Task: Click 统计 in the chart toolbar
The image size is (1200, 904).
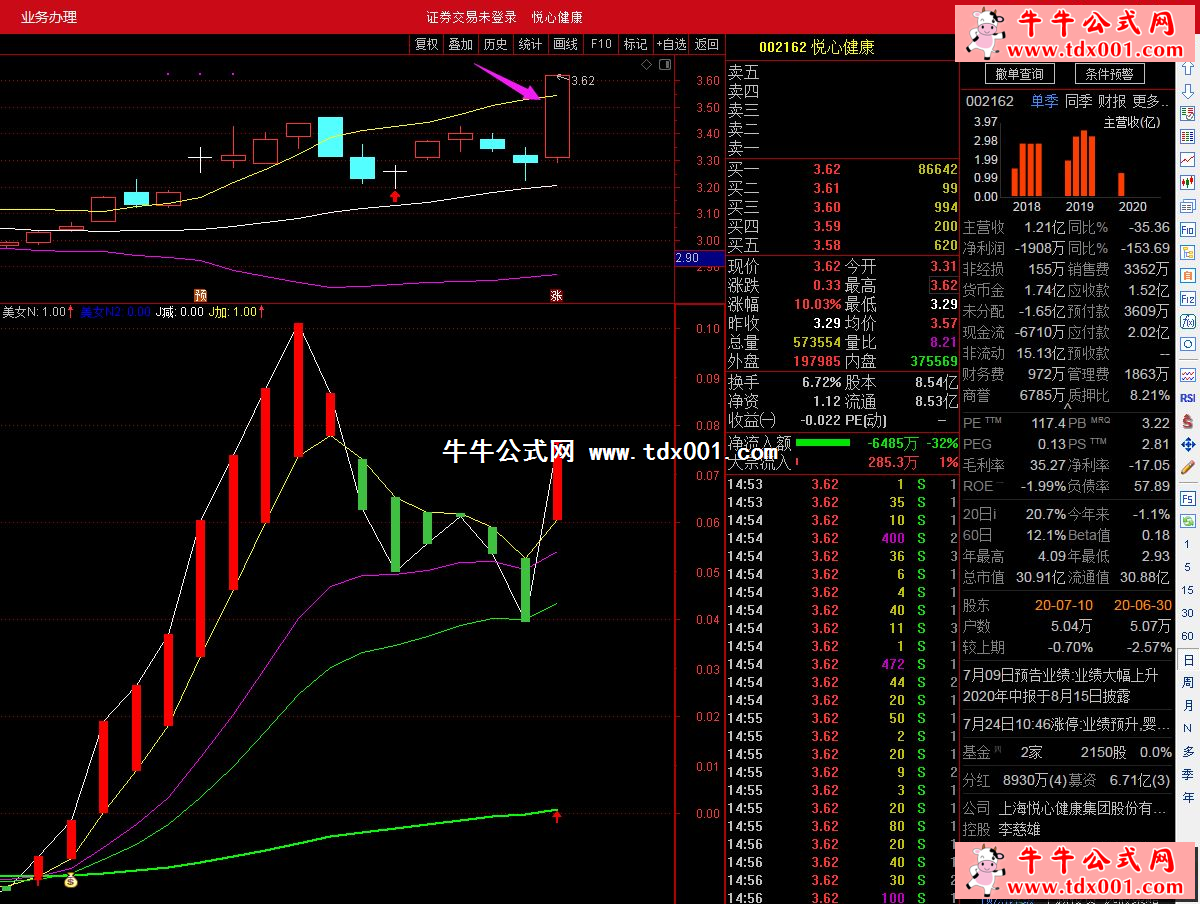Action: tap(530, 44)
